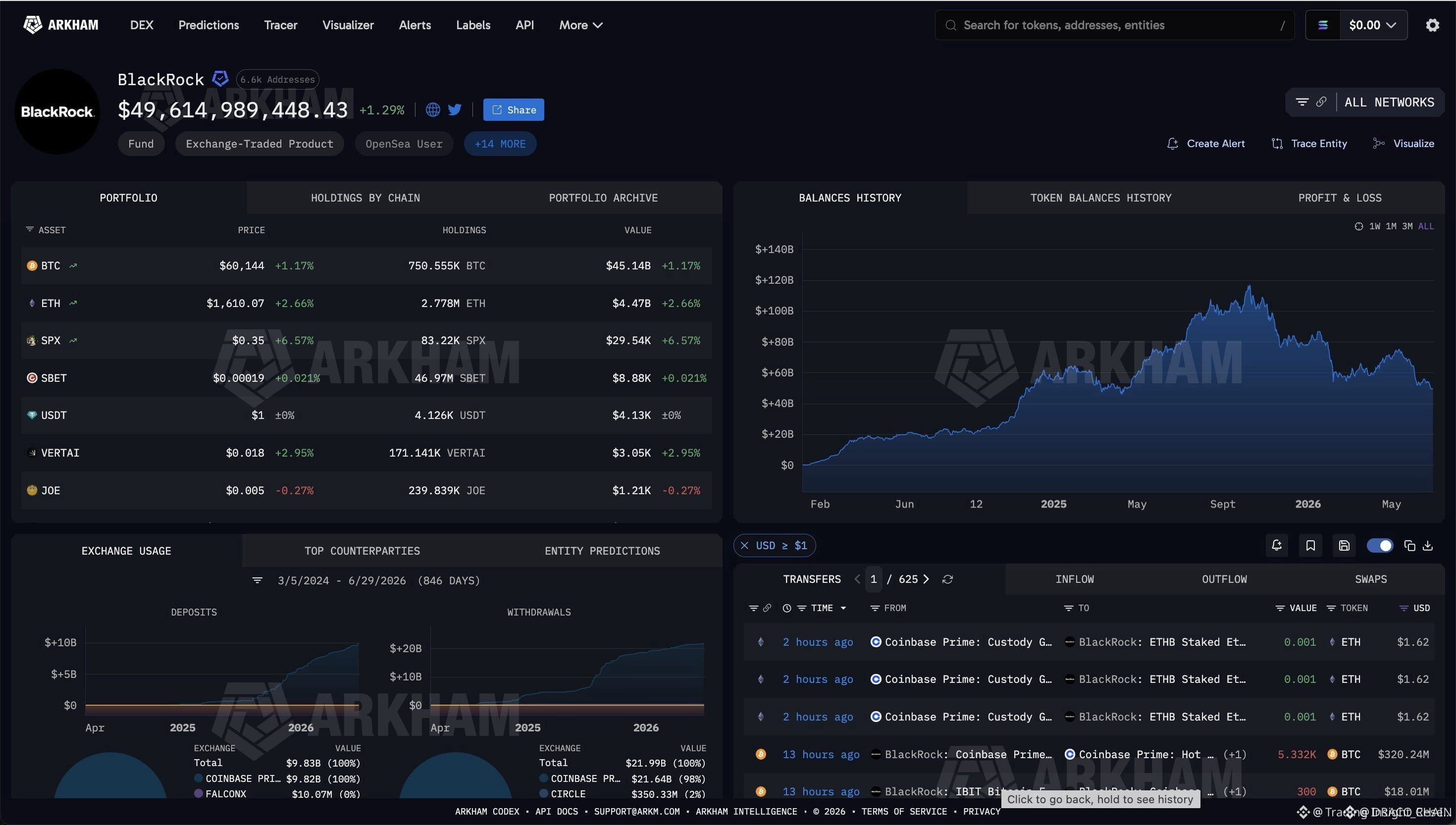Click the clock icon in transfers header
The width and height of the screenshot is (1456, 825).
[x=787, y=608]
